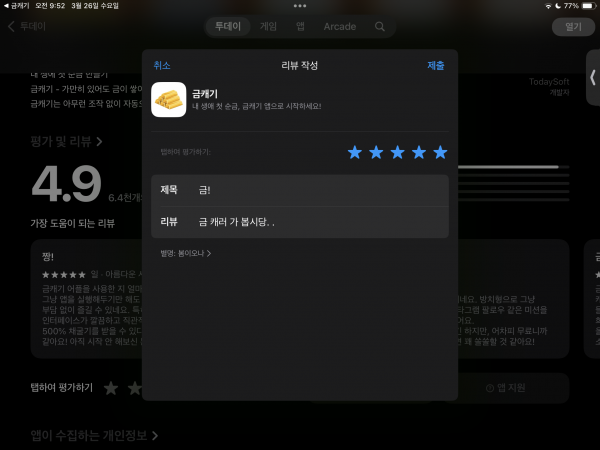Tap the fifth rating star in review dialog
The image size is (600, 450).
pos(440,152)
